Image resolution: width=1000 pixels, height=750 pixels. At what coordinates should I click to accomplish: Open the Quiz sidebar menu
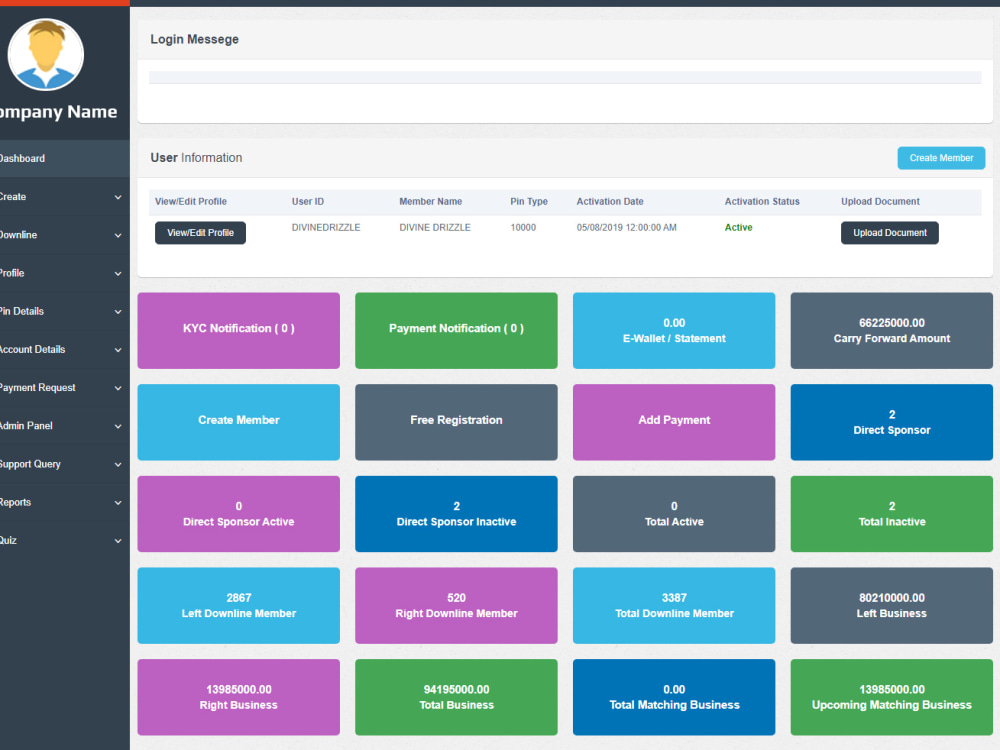(x=64, y=540)
